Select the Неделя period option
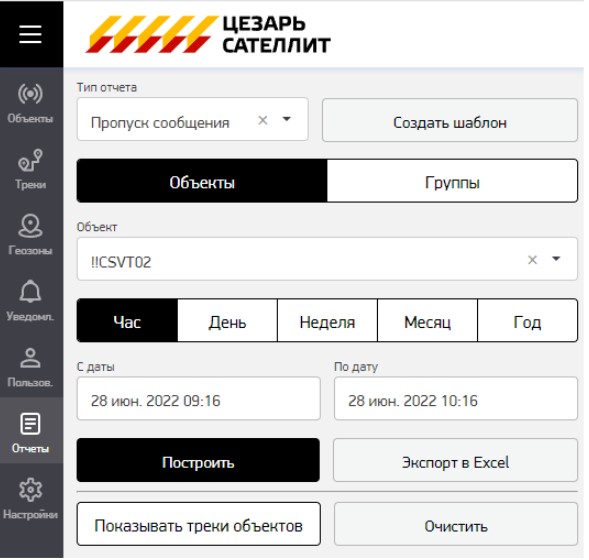This screenshot has height=560, width=589. click(x=327, y=322)
